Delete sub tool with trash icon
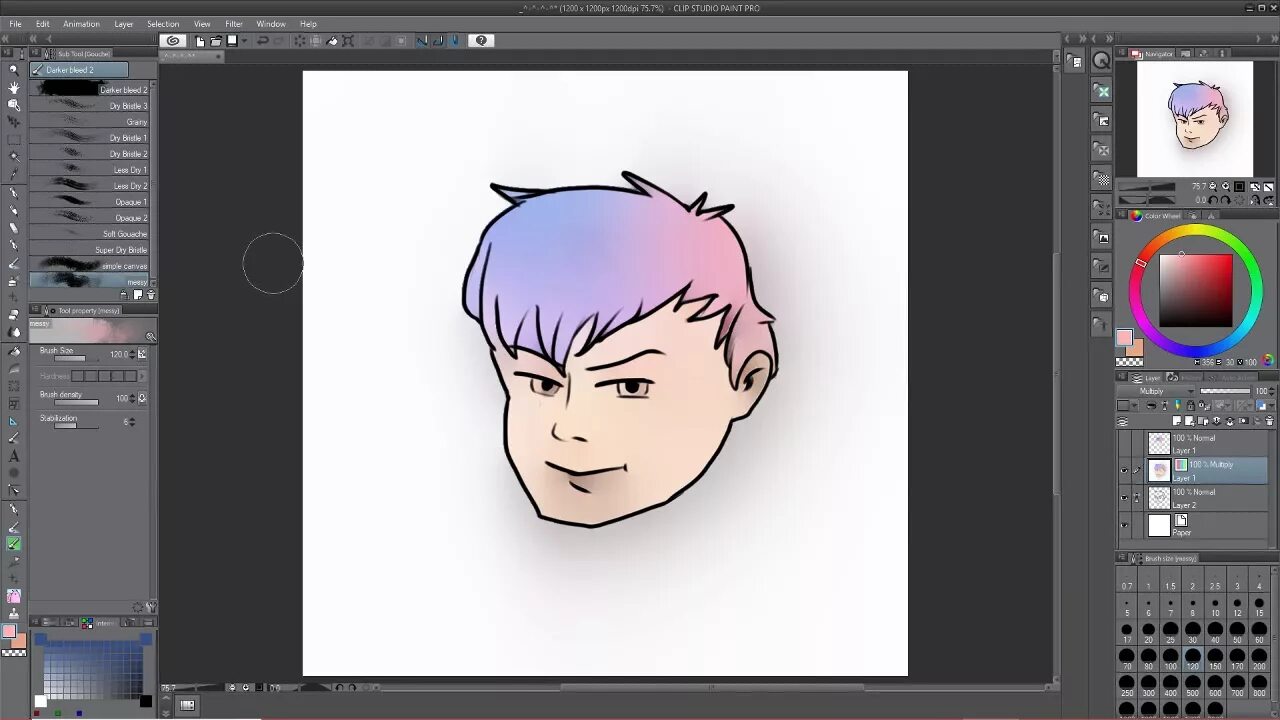Image resolution: width=1280 pixels, height=720 pixels. point(151,295)
